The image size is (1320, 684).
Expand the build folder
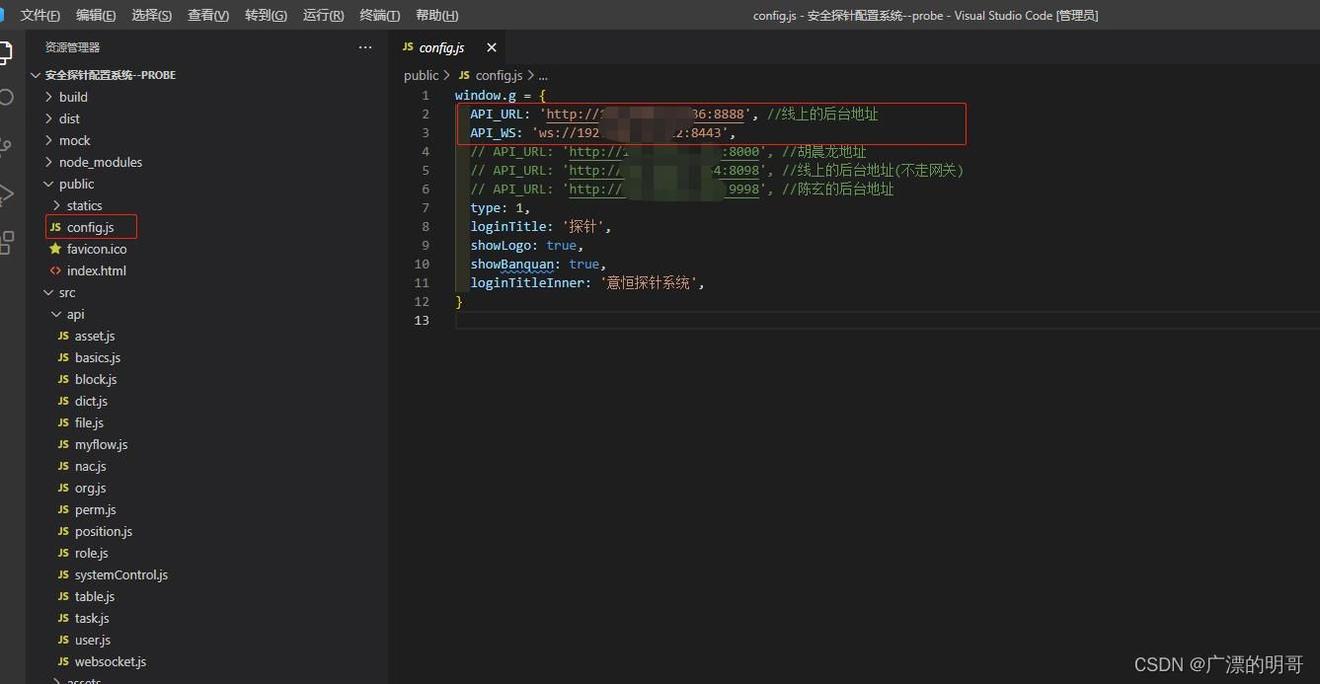click(x=73, y=97)
